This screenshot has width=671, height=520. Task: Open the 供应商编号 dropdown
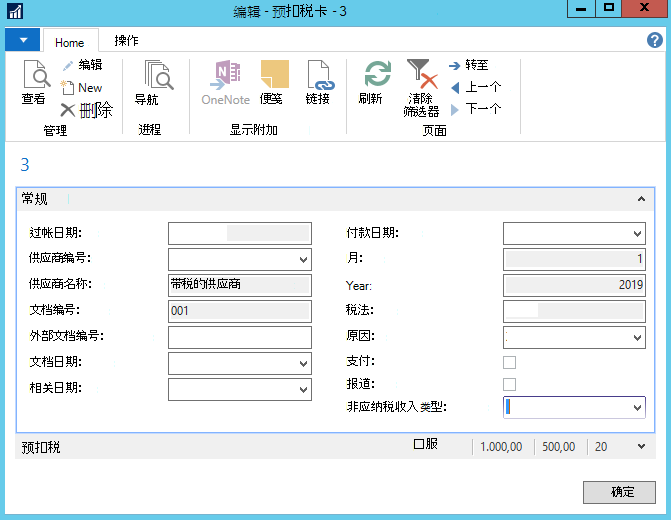[303, 259]
